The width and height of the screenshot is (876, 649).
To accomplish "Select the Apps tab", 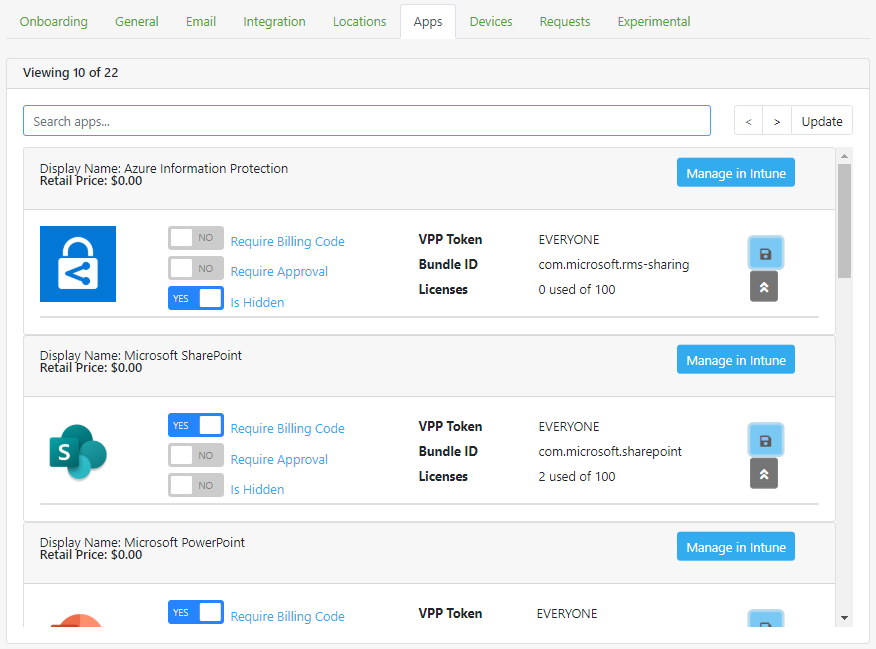I will 428,22.
